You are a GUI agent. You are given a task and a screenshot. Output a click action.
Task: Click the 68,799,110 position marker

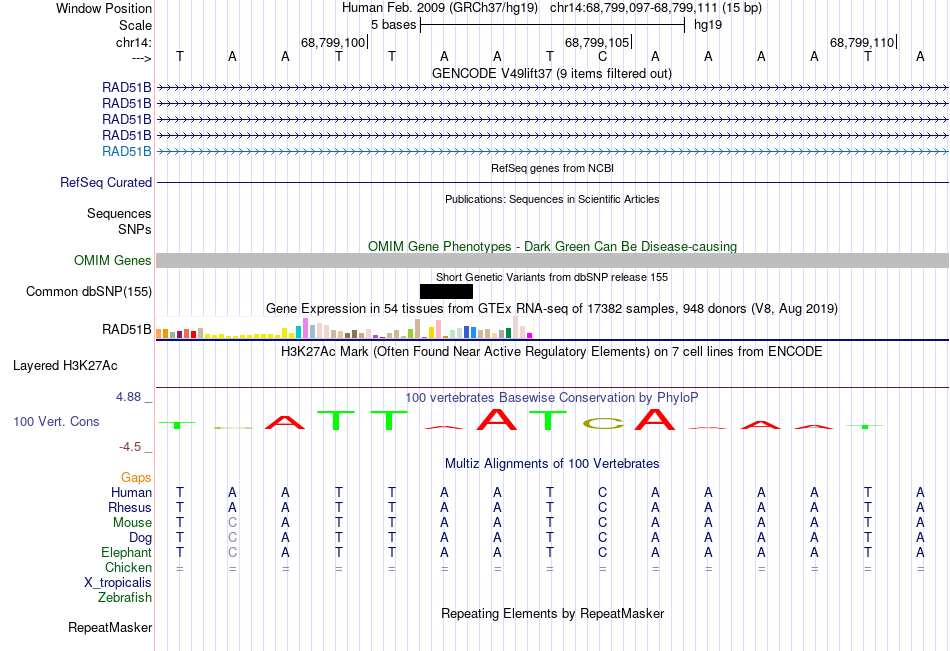pos(862,42)
